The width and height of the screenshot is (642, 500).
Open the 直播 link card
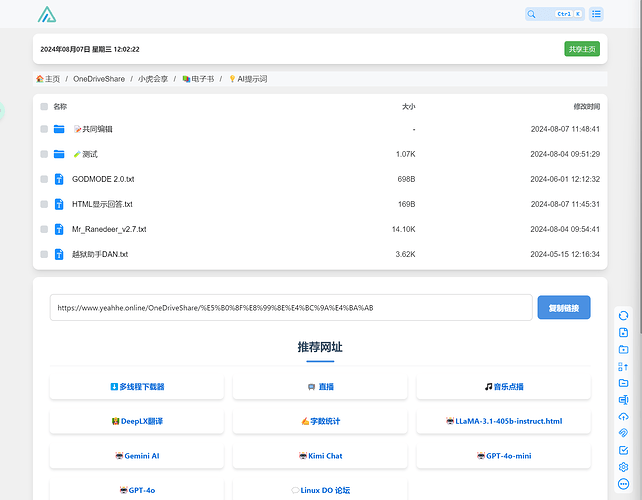click(320, 387)
